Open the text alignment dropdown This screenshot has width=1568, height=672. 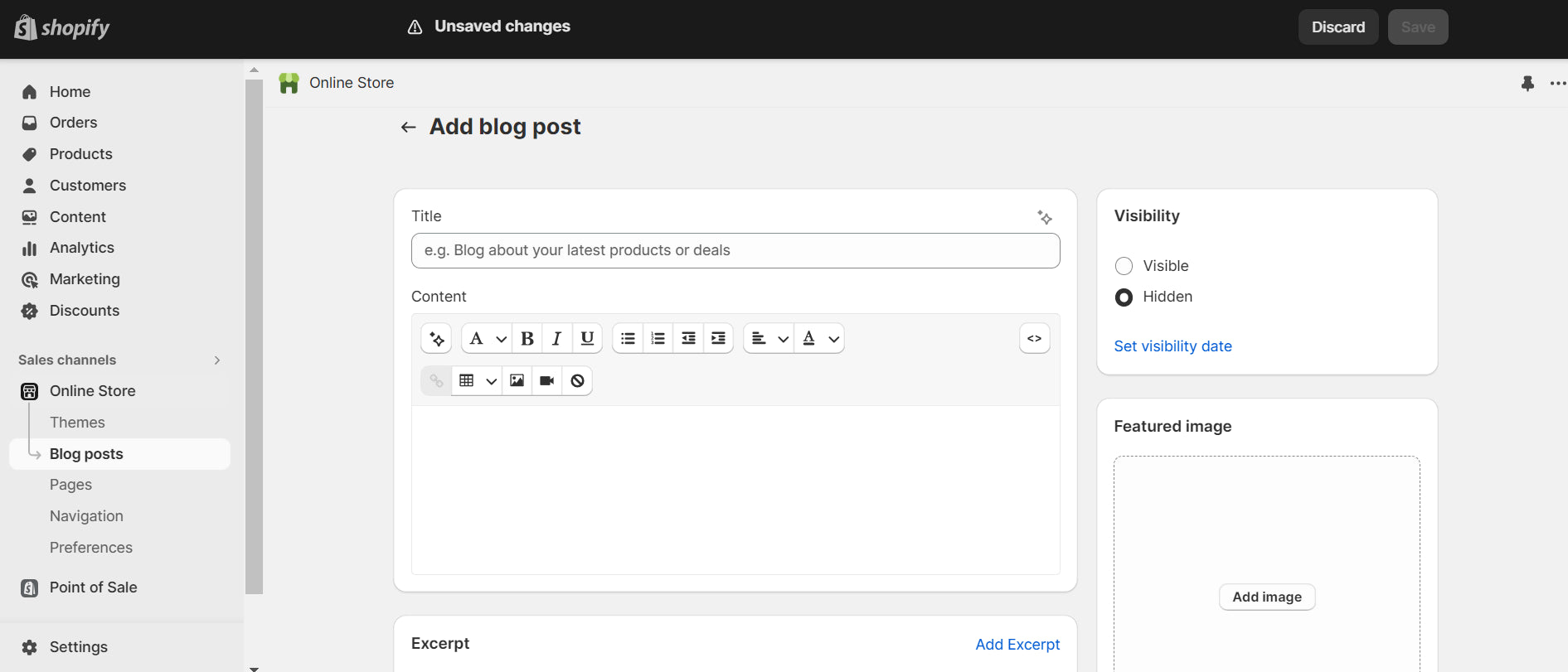pyautogui.click(x=769, y=339)
